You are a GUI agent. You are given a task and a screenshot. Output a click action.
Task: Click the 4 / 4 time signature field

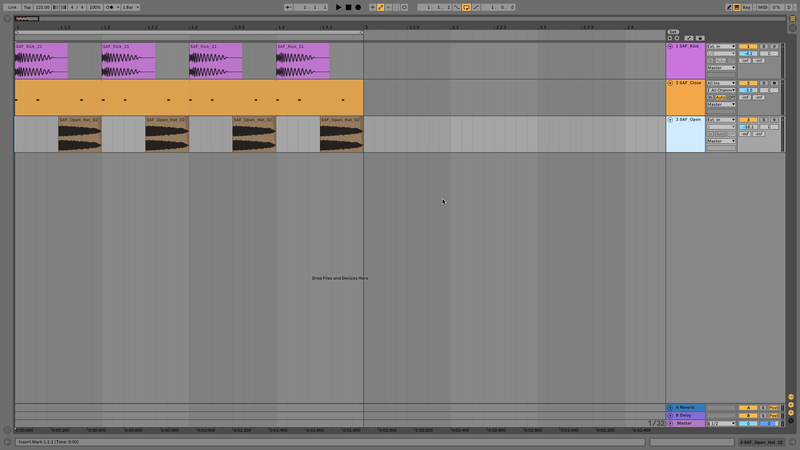tap(77, 7)
